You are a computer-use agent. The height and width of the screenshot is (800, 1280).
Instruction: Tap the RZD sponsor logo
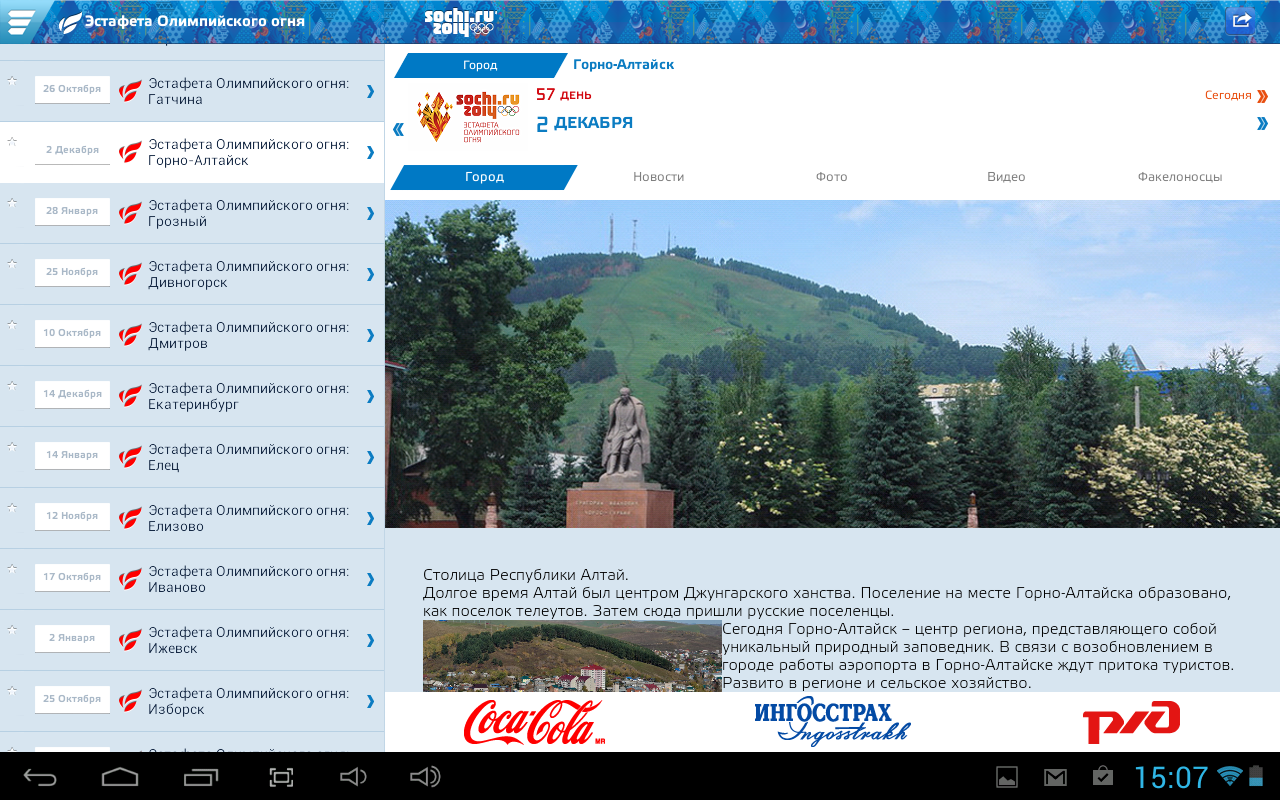click(1131, 722)
